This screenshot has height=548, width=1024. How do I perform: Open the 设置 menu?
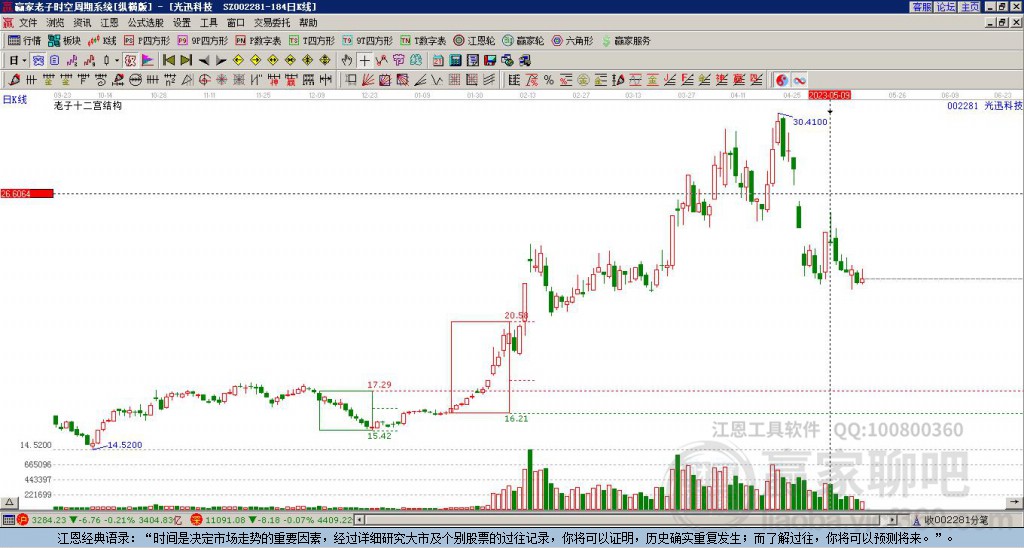182,23
